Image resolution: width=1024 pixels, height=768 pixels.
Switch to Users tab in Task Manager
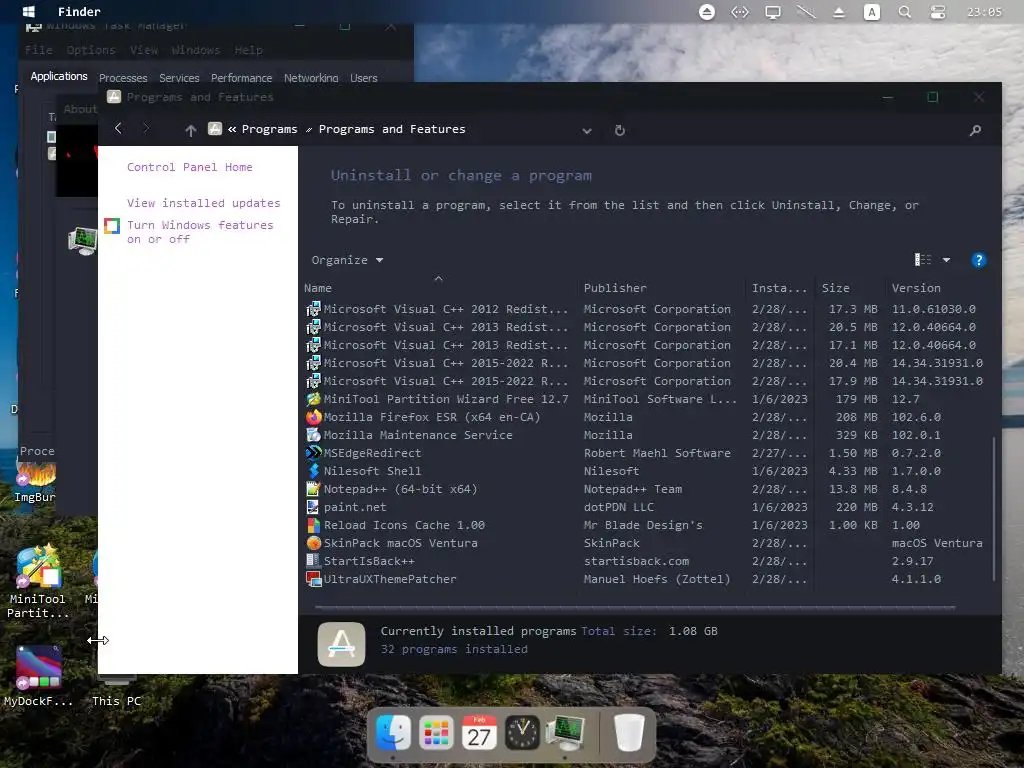point(364,78)
